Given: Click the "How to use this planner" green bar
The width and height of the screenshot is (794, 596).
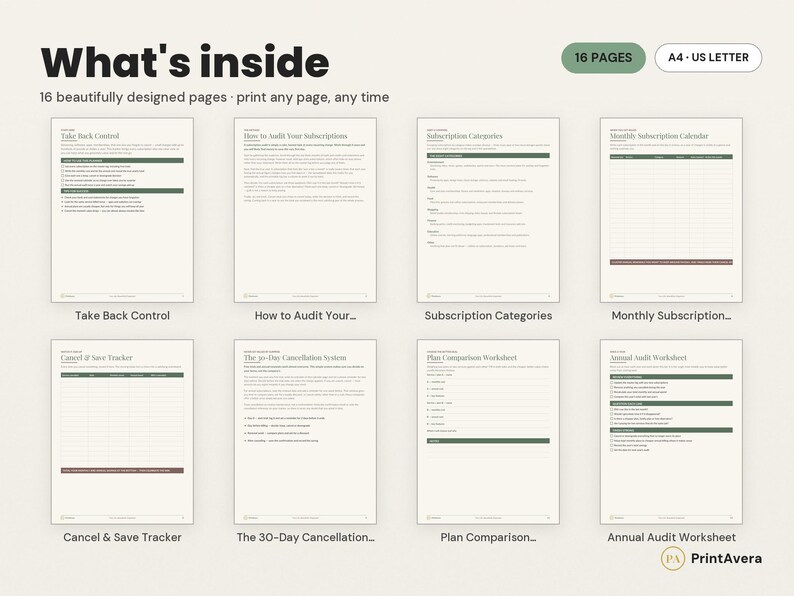Looking at the screenshot, I should [x=122, y=161].
